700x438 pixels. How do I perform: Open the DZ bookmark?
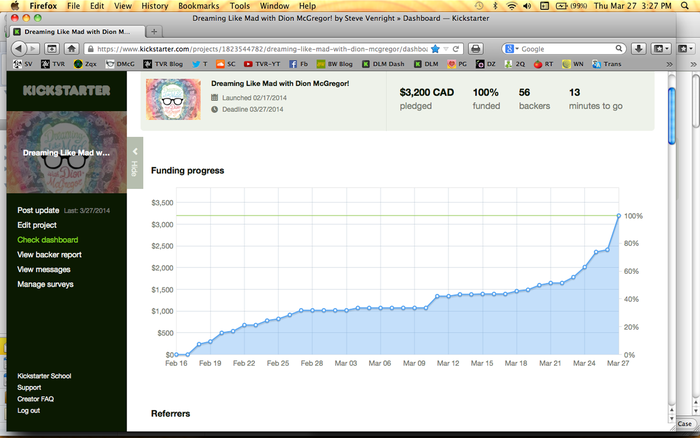pos(486,64)
